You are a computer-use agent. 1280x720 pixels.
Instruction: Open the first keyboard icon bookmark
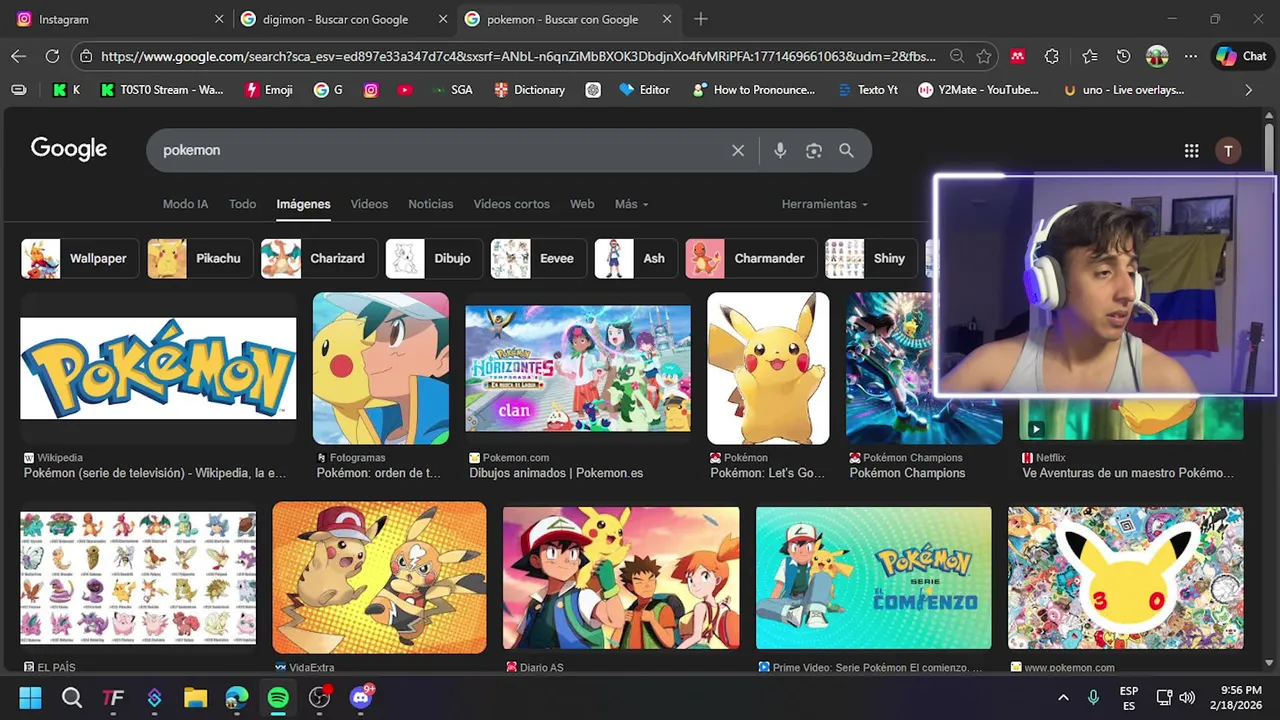[x=18, y=90]
